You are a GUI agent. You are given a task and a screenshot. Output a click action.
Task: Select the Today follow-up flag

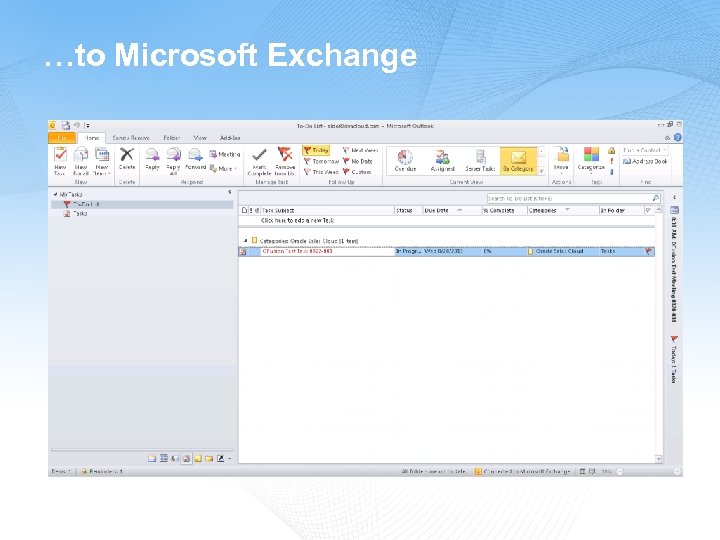[315, 150]
